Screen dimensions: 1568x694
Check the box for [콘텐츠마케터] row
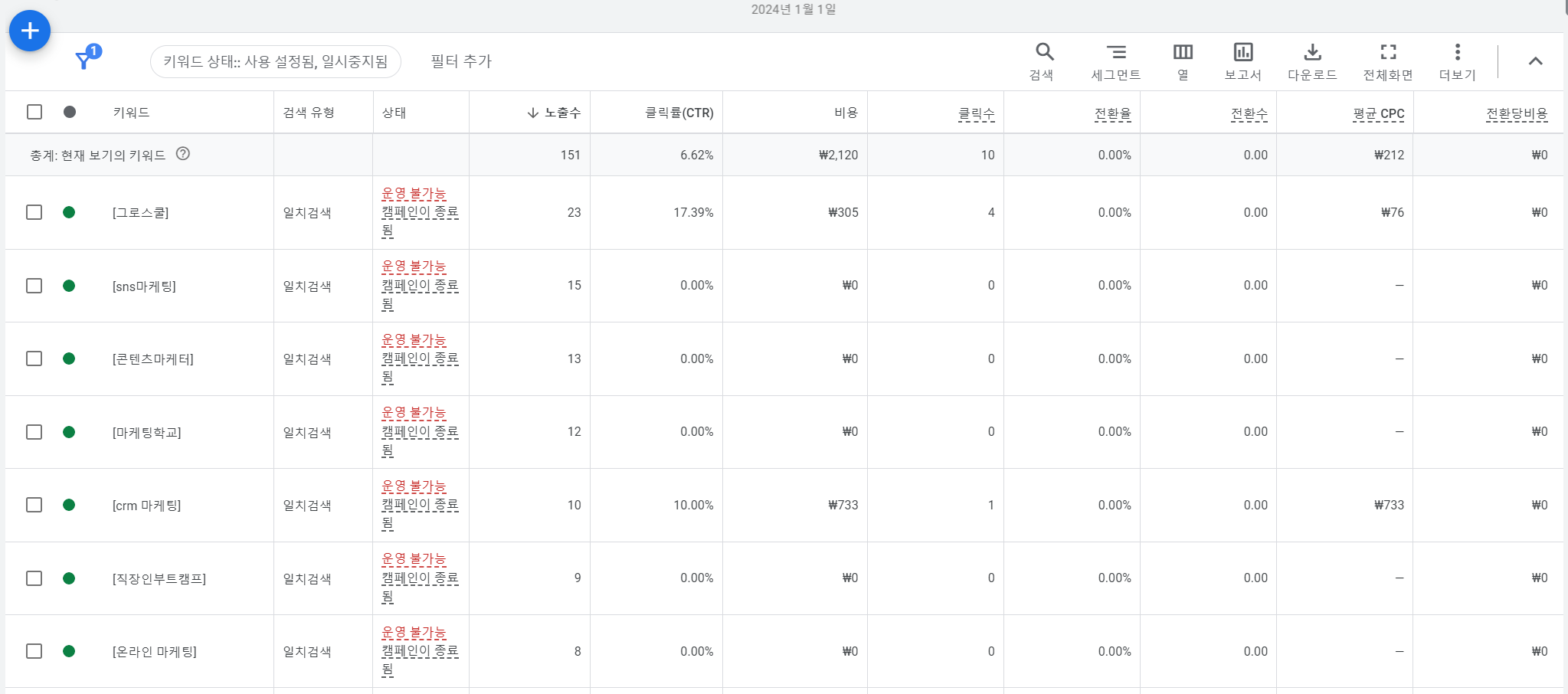tap(34, 358)
